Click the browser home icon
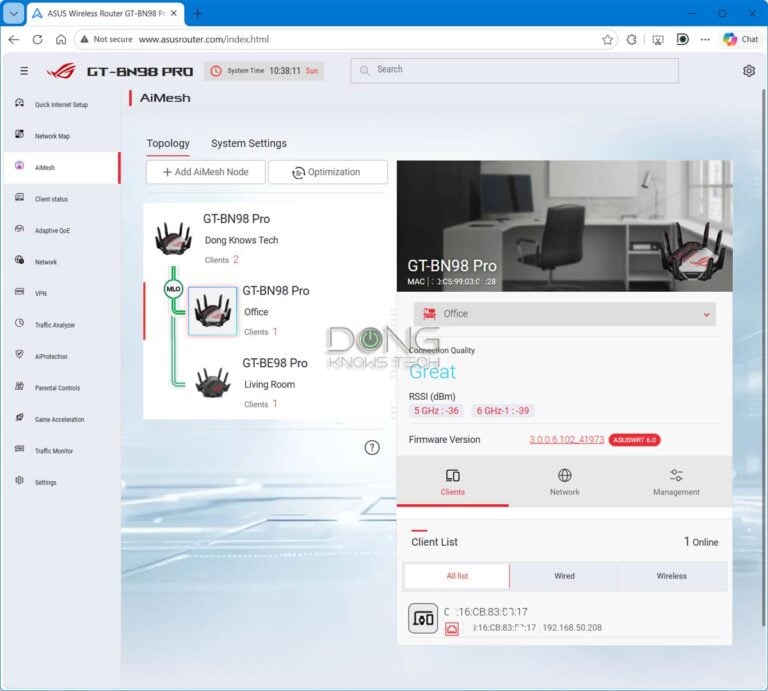The width and height of the screenshot is (768, 691). (x=61, y=40)
